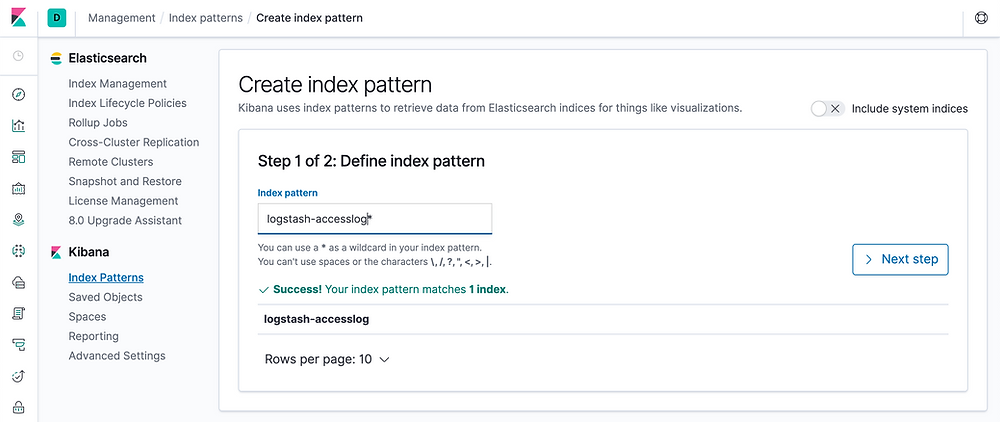Go to Management breadcrumb
The width and height of the screenshot is (1000, 422).
point(122,18)
